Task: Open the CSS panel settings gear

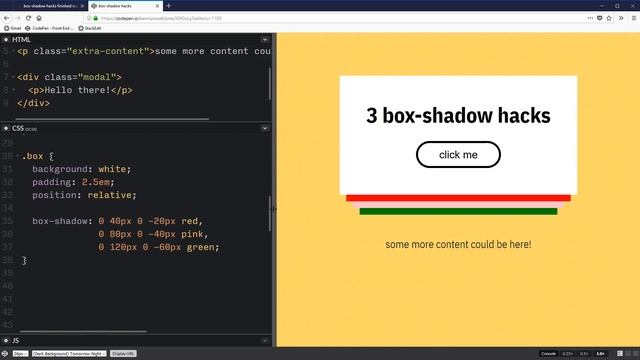Action: pyautogui.click(x=6, y=128)
